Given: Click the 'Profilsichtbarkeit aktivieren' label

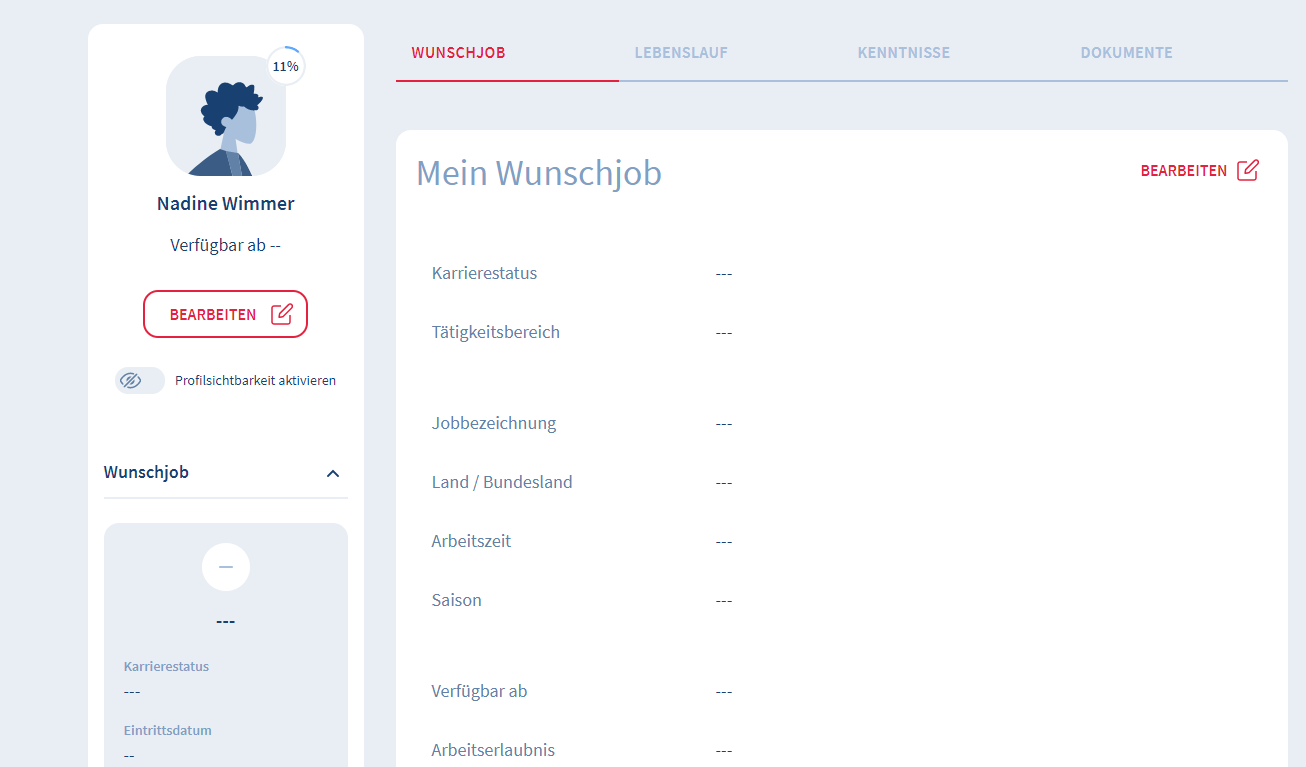Looking at the screenshot, I should (255, 380).
